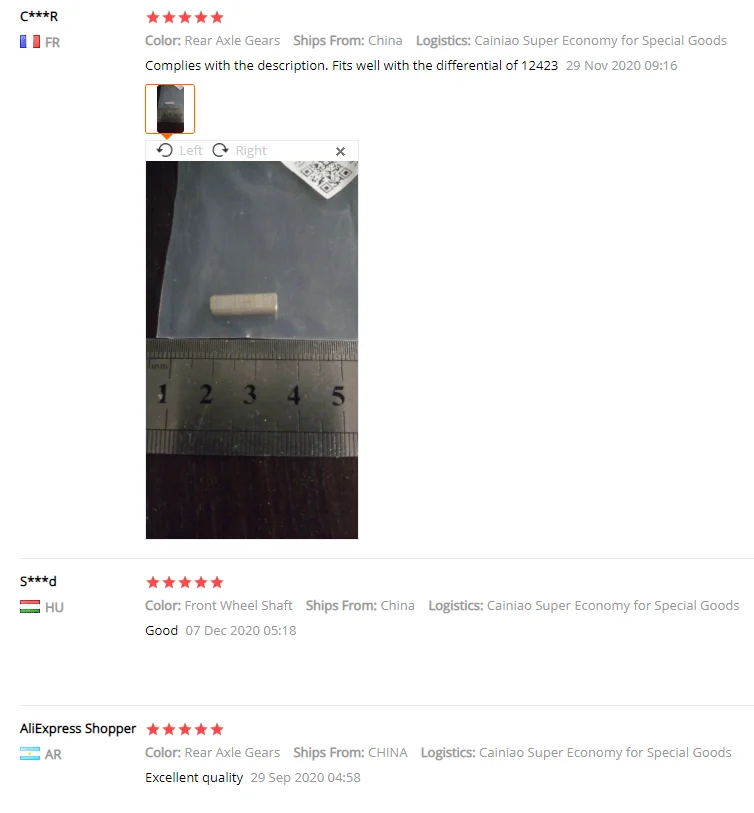Select reviewer name C***R
754x813 pixels.
pos(39,17)
